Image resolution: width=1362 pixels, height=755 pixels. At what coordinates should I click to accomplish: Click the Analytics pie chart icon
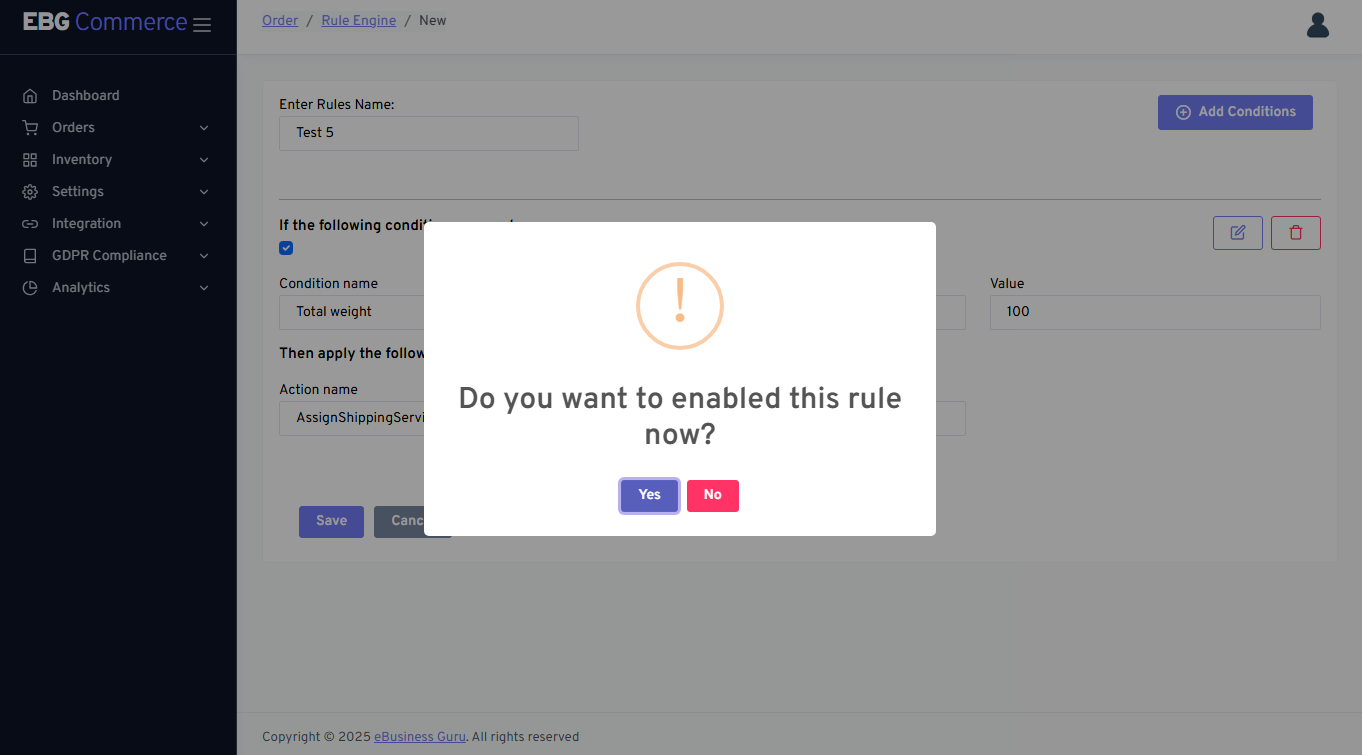30,288
